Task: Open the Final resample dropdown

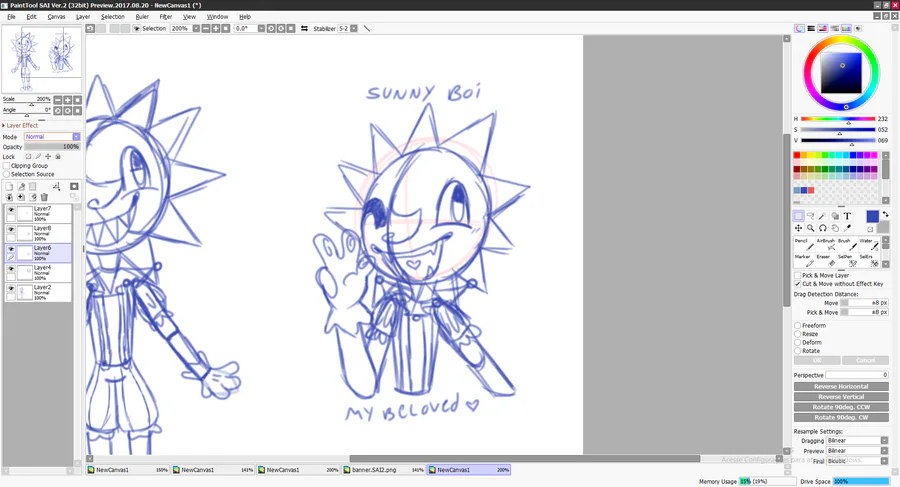Action: click(884, 461)
